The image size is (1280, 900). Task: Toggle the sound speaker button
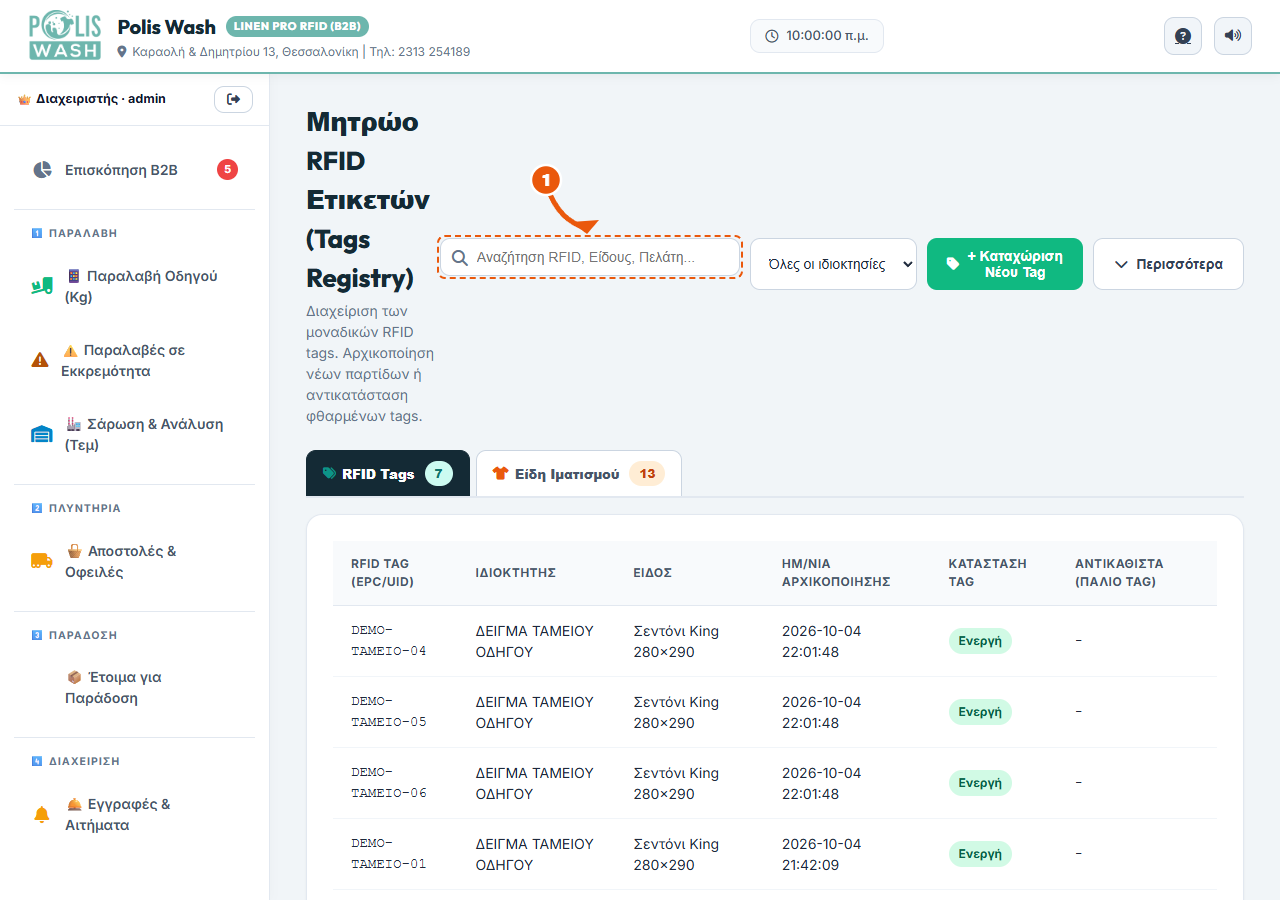click(1233, 36)
